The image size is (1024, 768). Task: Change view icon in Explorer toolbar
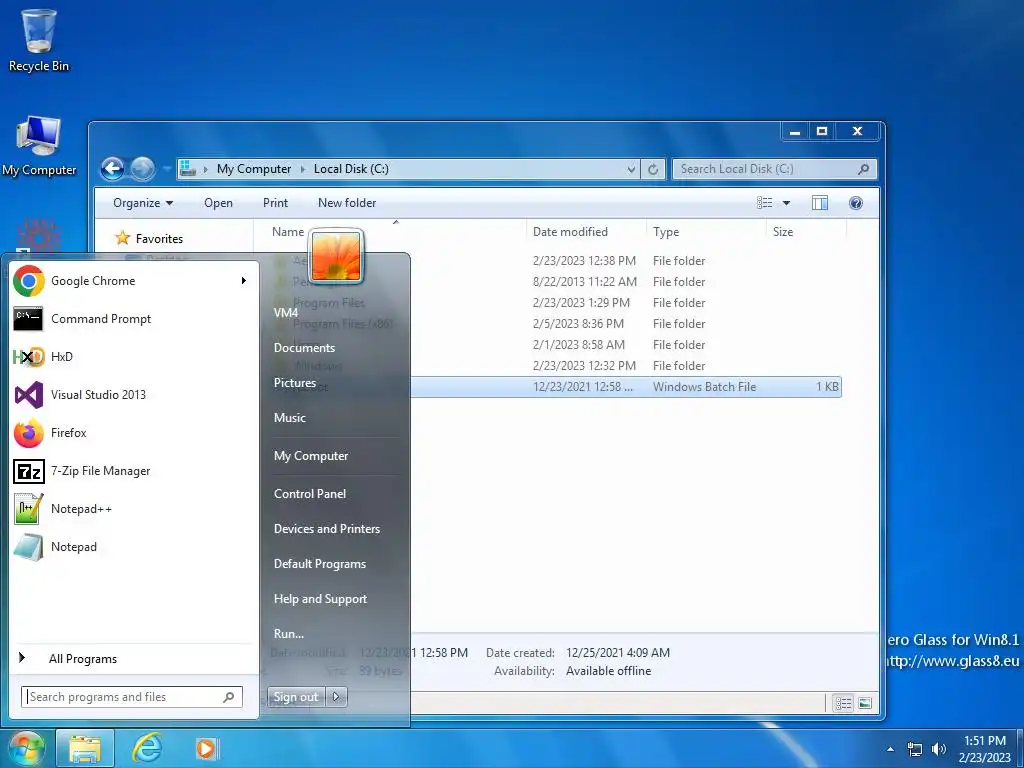(x=765, y=203)
